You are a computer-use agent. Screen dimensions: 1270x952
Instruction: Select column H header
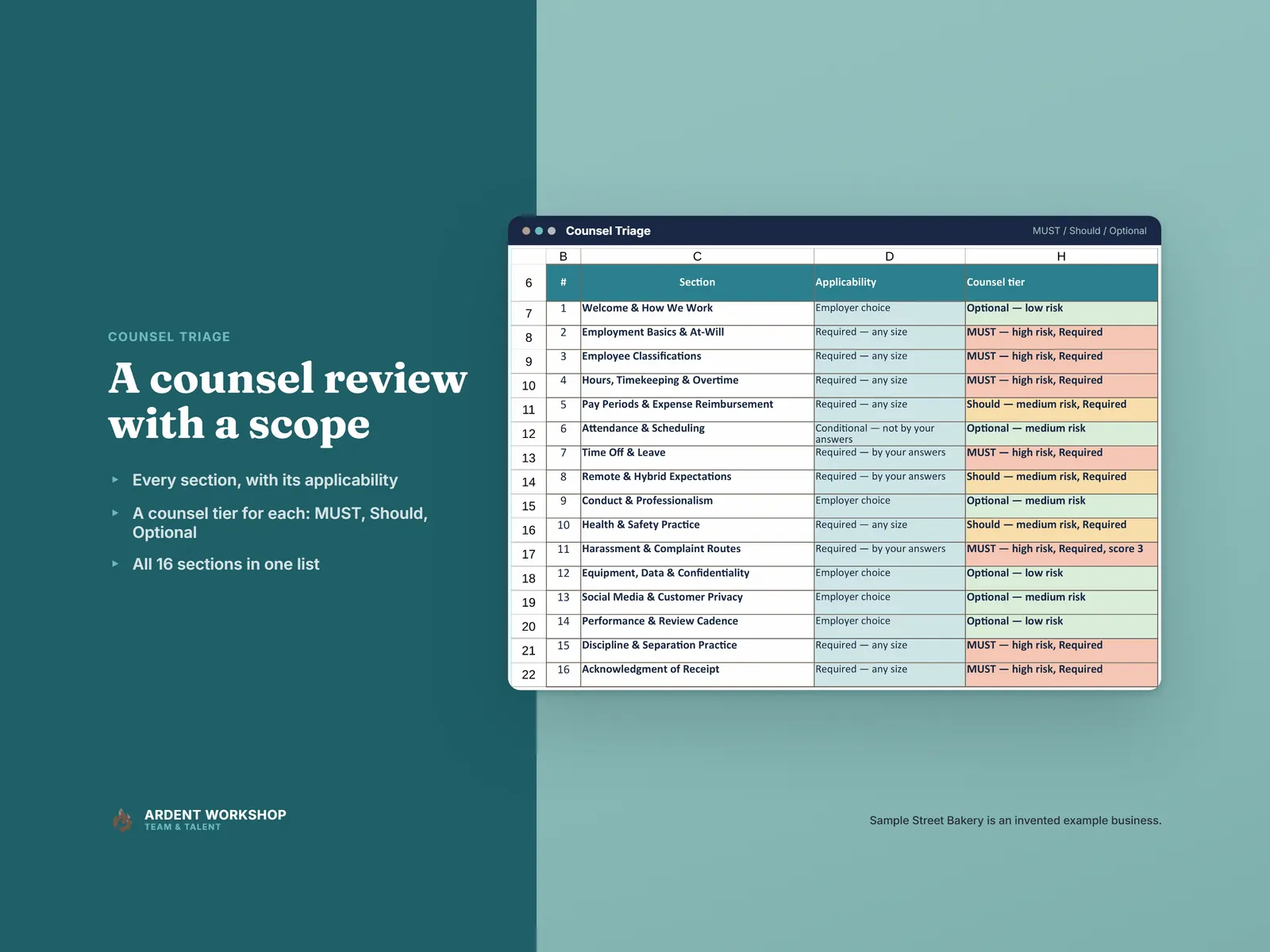pos(1061,256)
